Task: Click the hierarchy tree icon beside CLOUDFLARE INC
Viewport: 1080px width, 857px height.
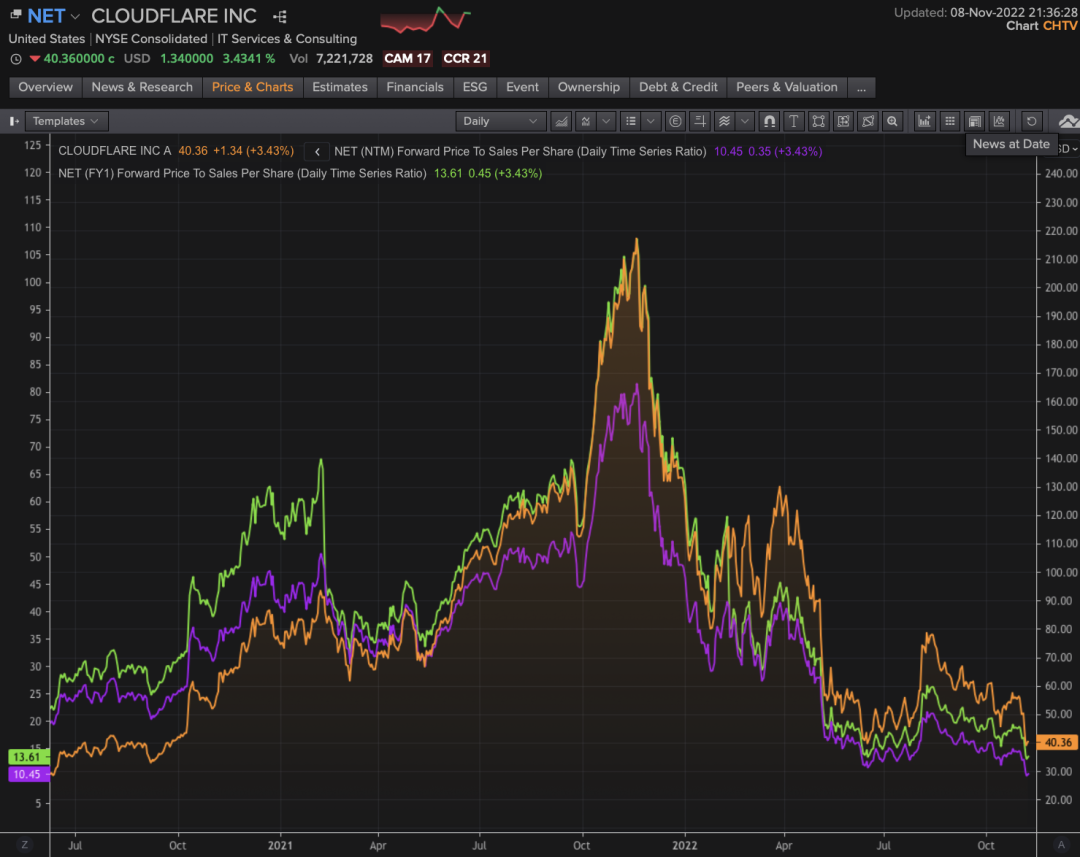Action: [x=280, y=17]
